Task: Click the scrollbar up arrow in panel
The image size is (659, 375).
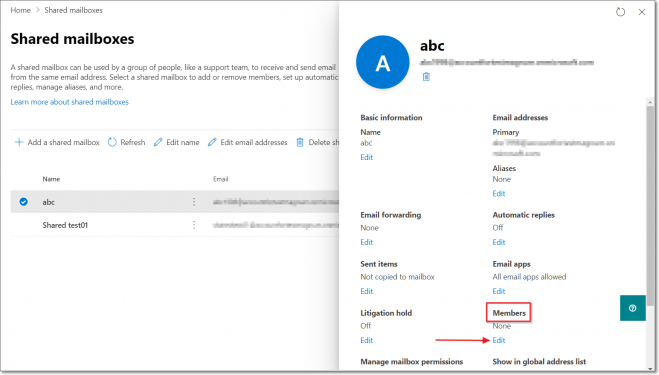Action: (650, 102)
